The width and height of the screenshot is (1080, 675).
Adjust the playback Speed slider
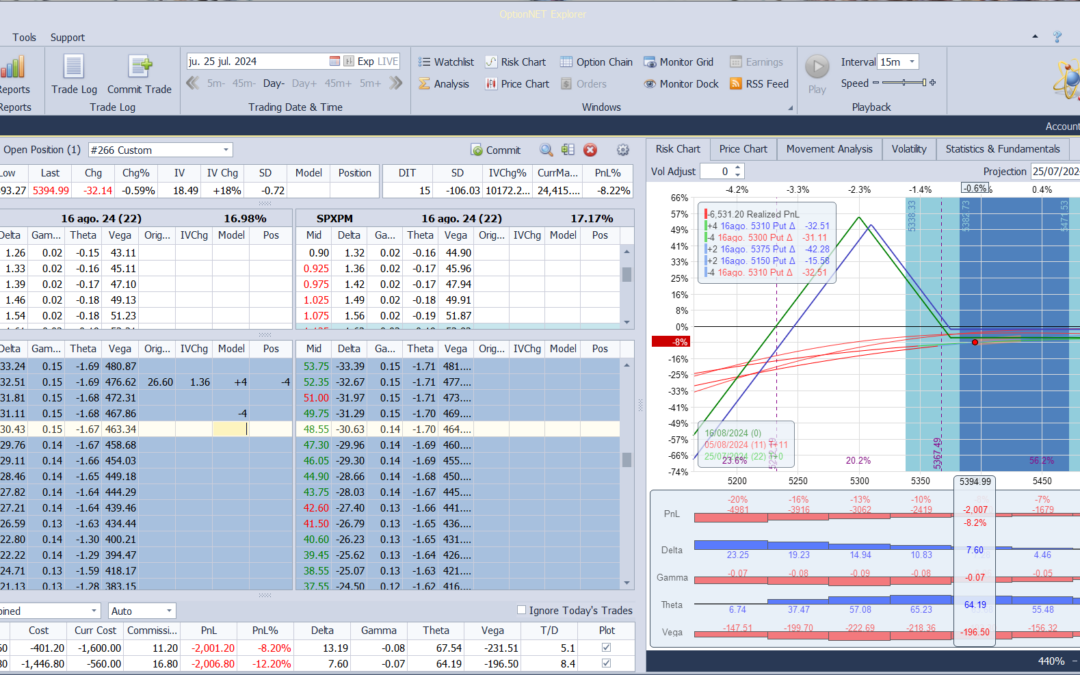click(904, 83)
